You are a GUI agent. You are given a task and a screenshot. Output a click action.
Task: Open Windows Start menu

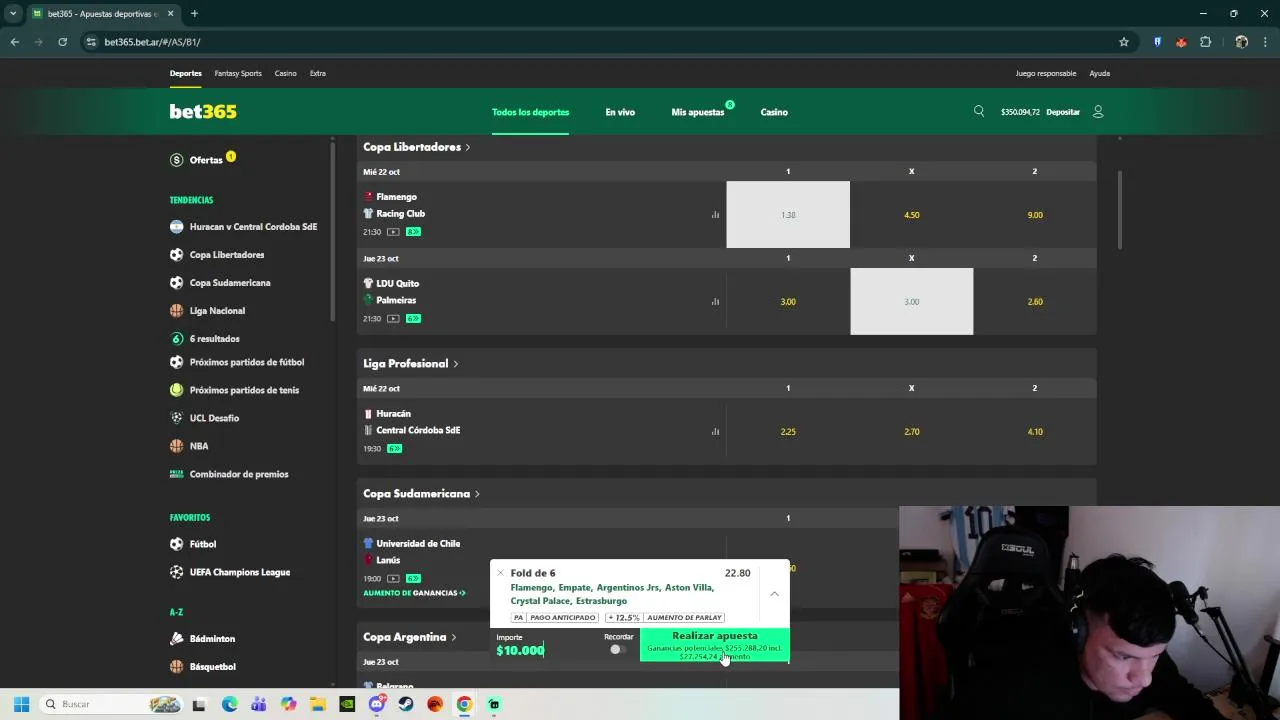point(21,704)
